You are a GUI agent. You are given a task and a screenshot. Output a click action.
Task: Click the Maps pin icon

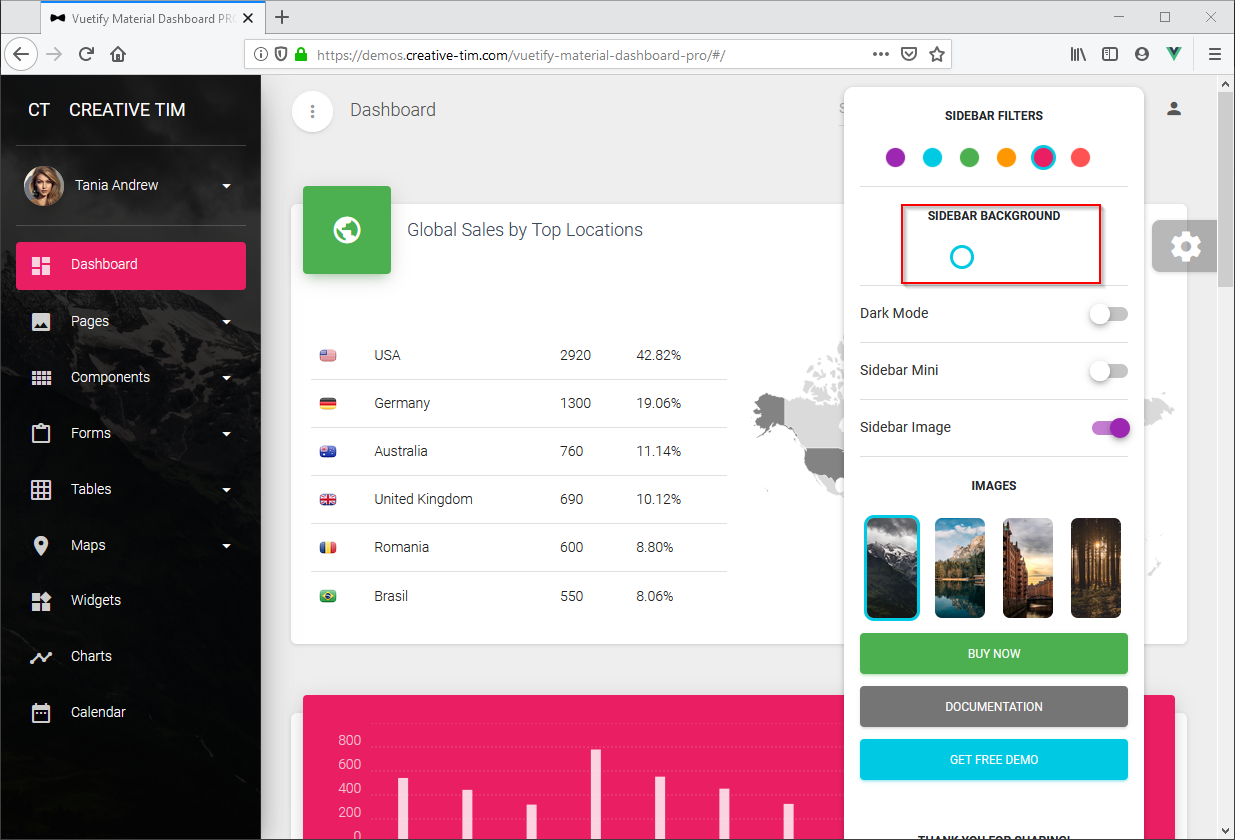pos(40,545)
